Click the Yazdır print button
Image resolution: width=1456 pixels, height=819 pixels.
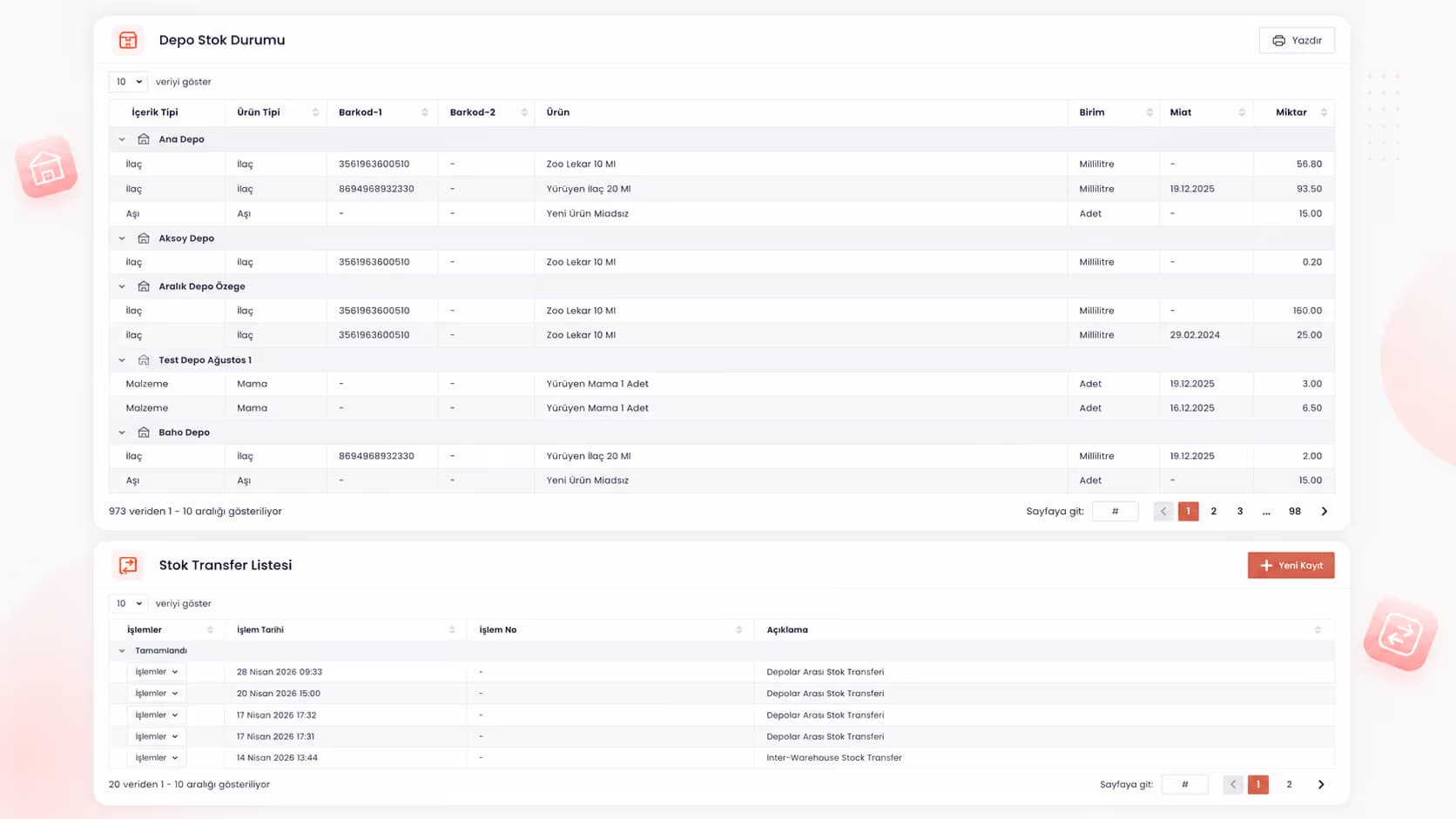tap(1297, 41)
